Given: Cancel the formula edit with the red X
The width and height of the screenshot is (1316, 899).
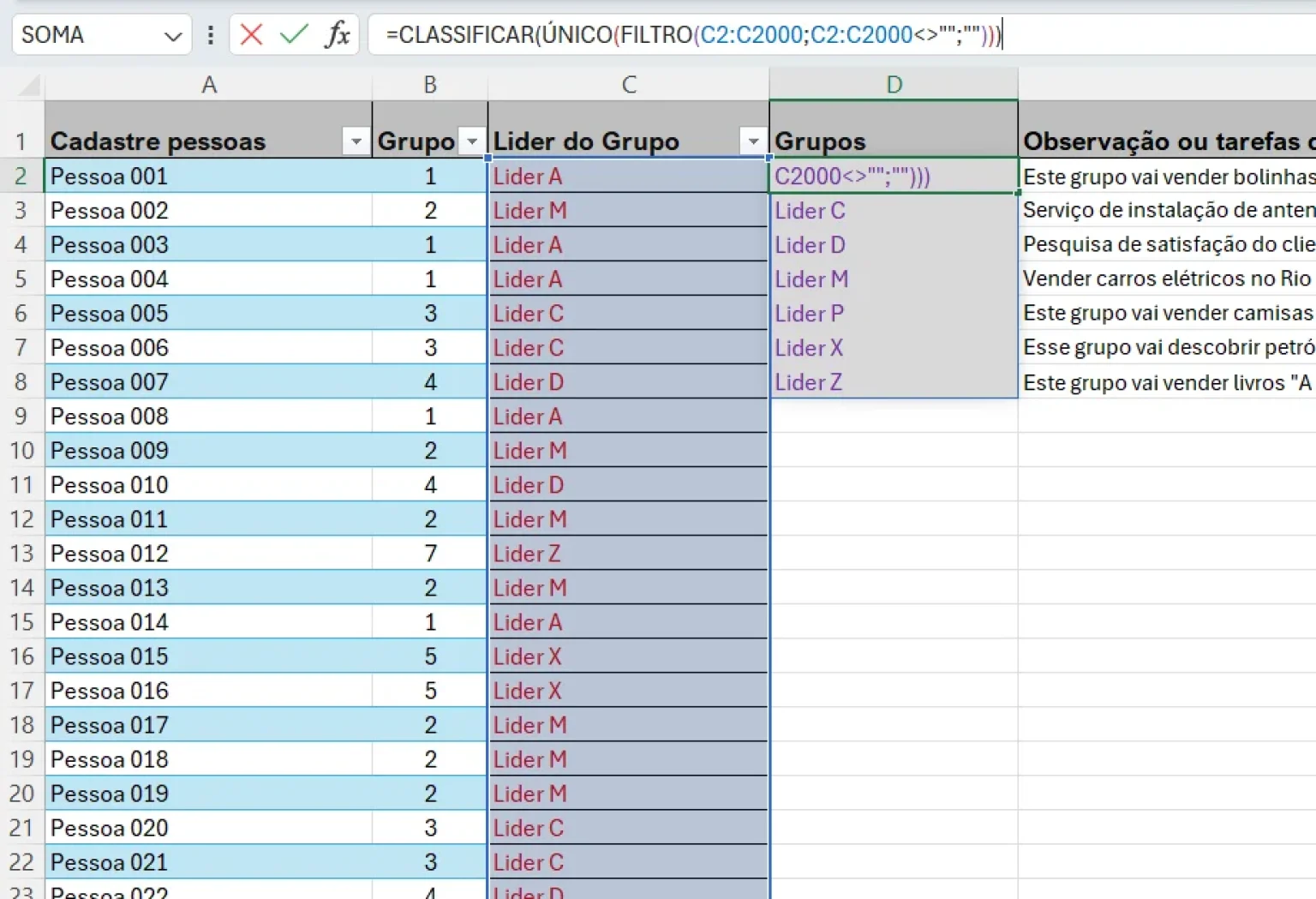Looking at the screenshot, I should click(251, 34).
